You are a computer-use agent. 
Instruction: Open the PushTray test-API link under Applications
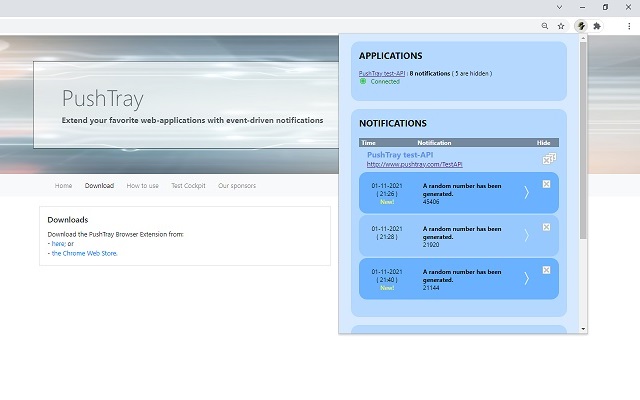[382, 73]
